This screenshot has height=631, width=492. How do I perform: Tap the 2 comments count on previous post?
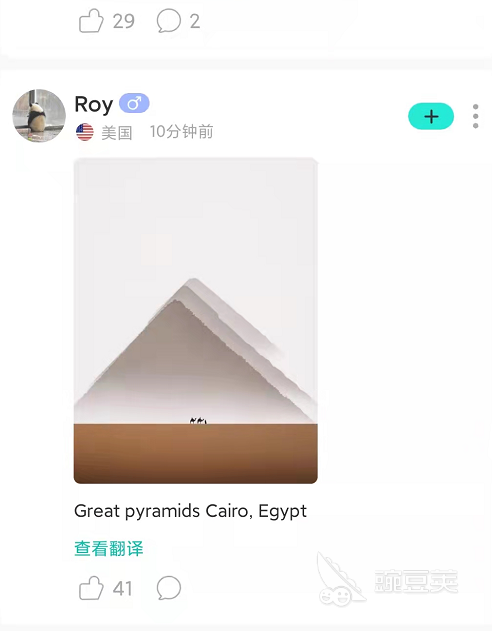point(195,21)
